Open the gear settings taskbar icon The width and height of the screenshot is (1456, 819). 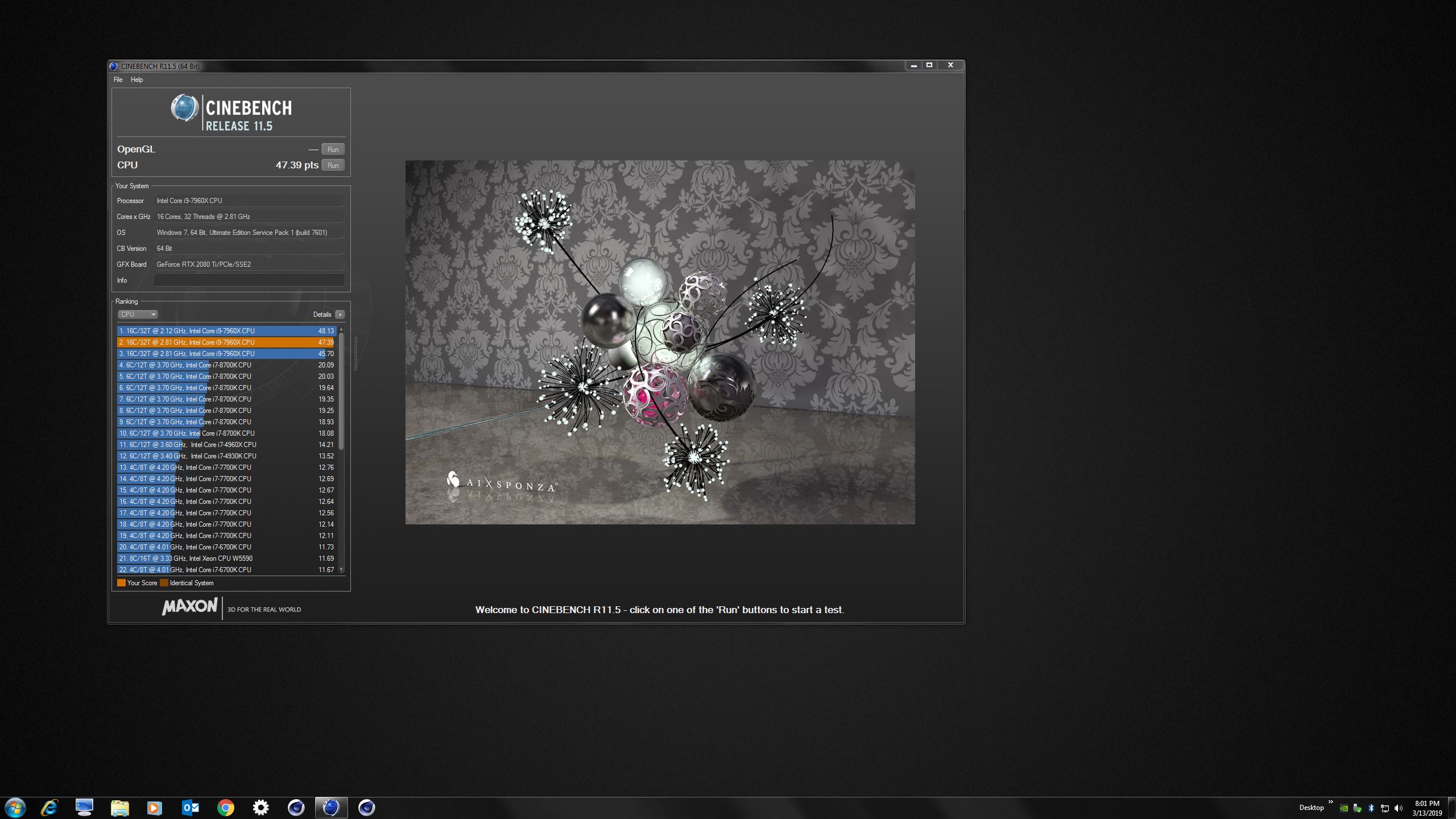coord(261,808)
